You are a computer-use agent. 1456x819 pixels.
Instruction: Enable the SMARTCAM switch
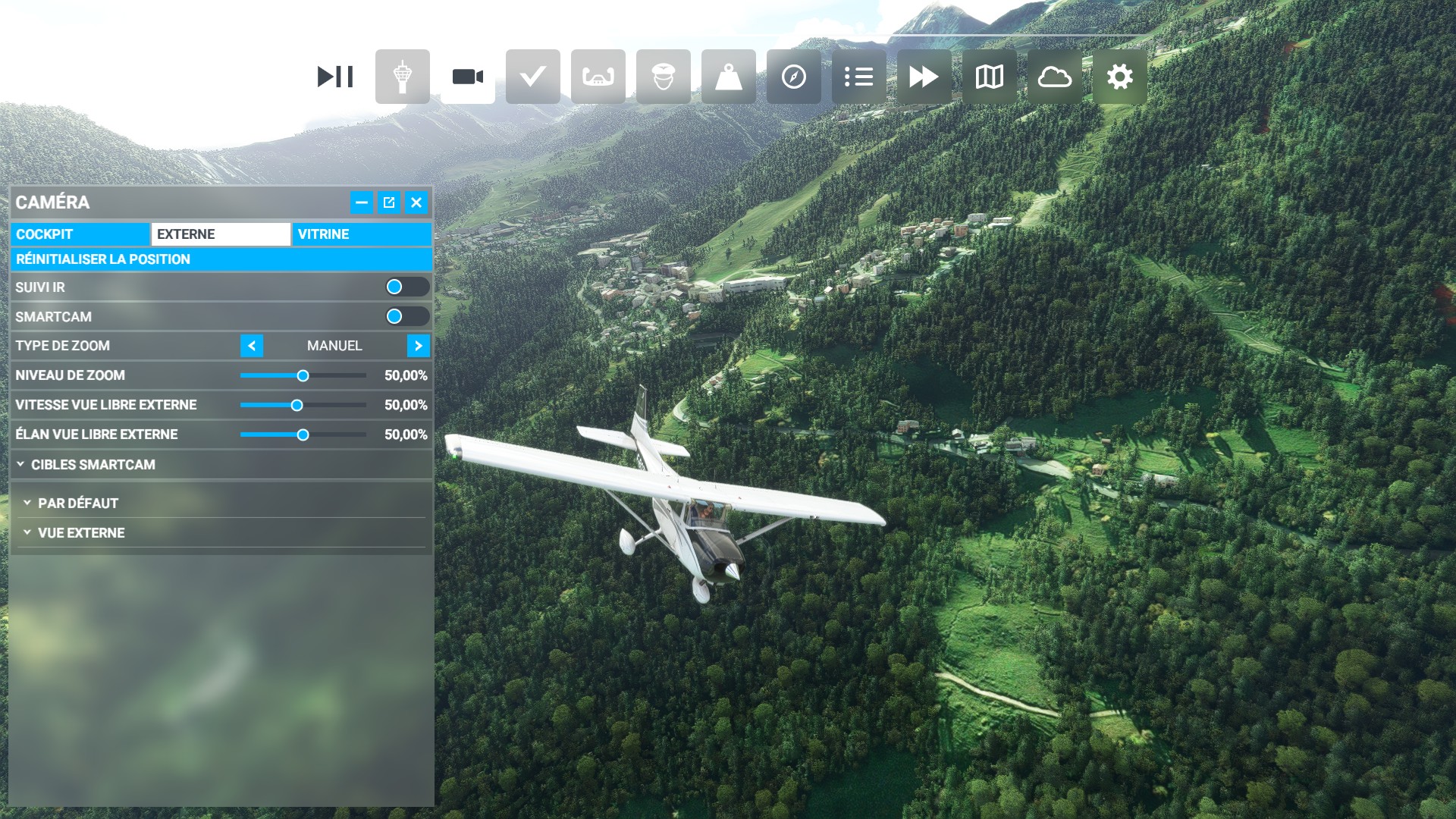(406, 316)
